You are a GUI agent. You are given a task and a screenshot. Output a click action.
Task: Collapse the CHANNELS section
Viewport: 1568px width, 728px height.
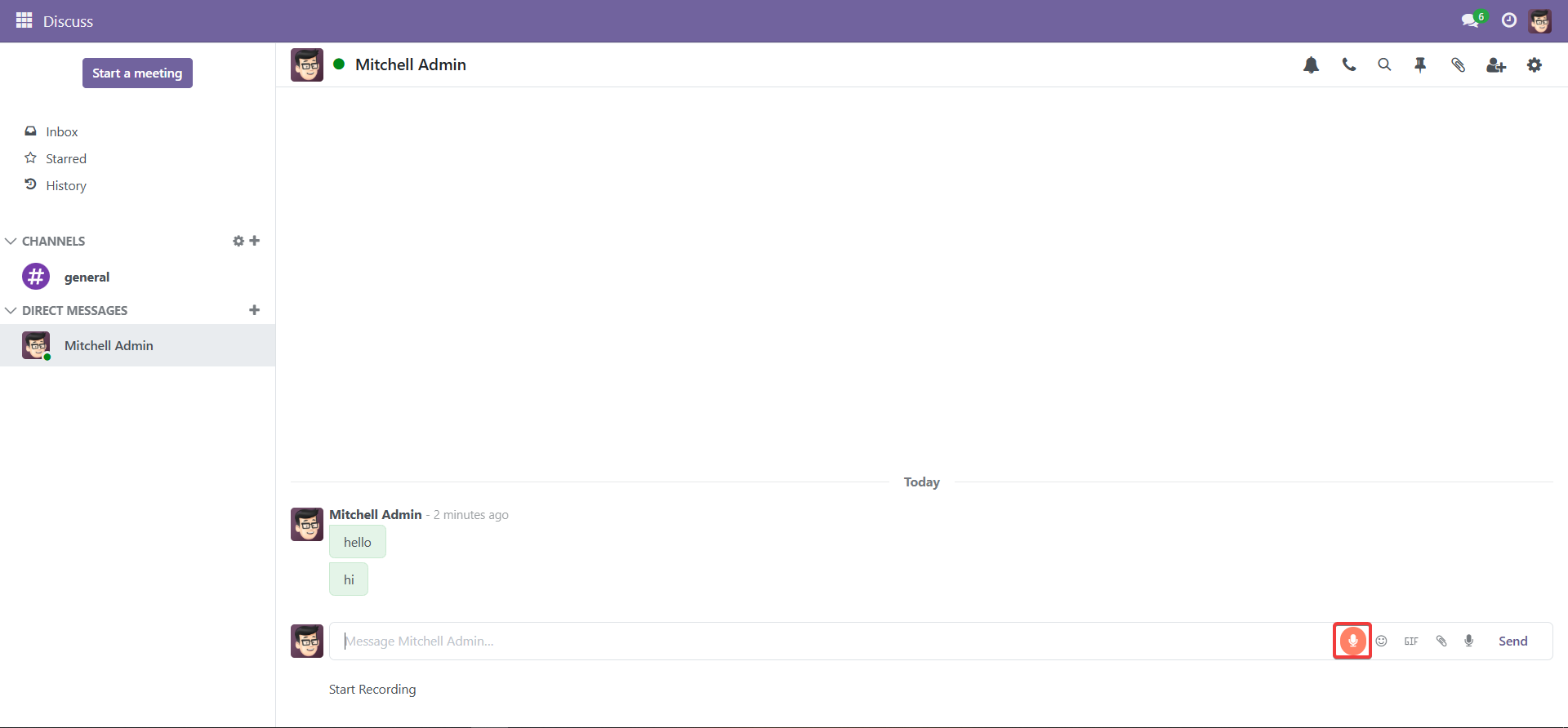11,242
